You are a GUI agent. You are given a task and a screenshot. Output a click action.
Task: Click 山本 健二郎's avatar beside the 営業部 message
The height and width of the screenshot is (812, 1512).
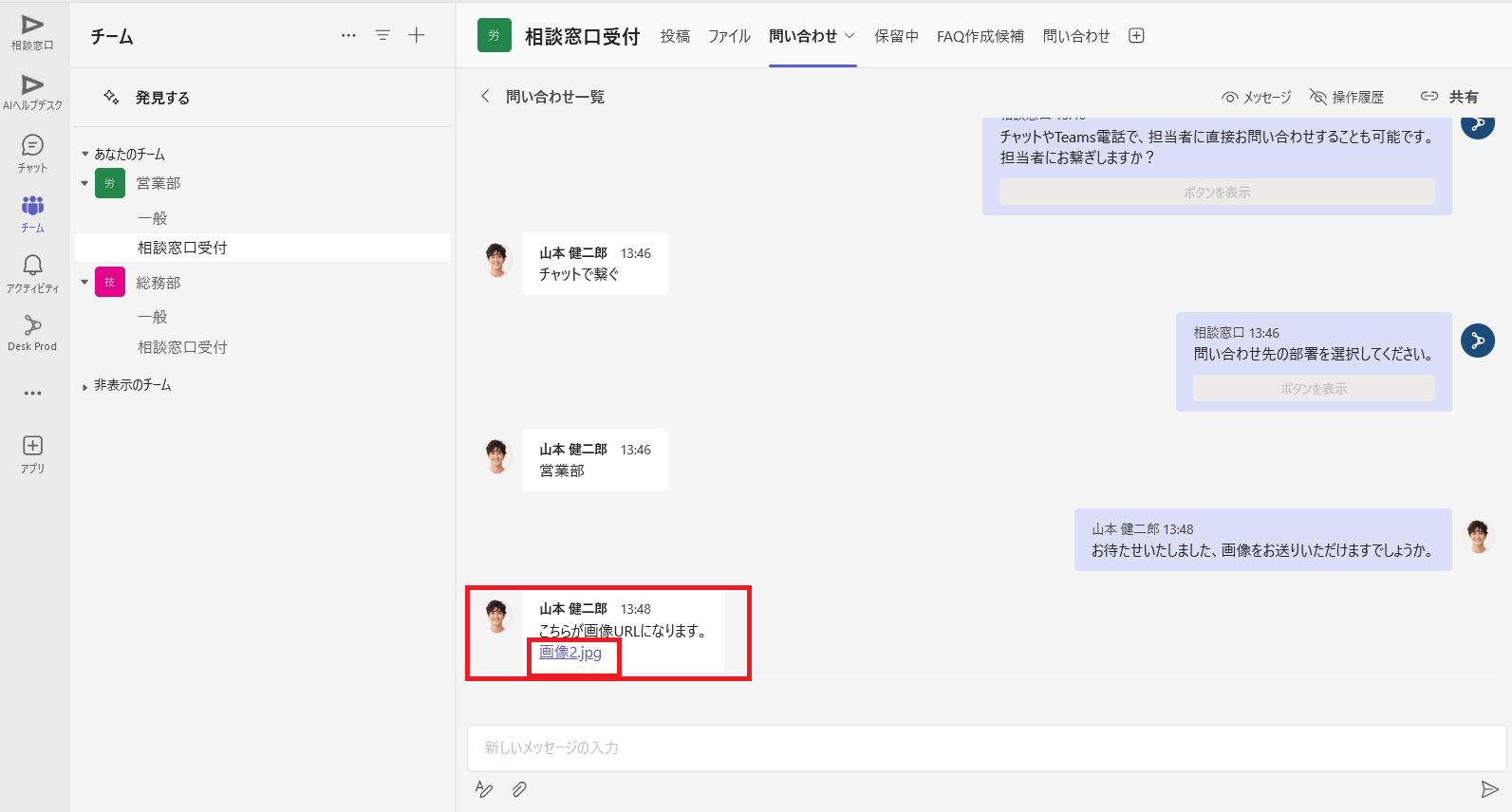(x=496, y=455)
